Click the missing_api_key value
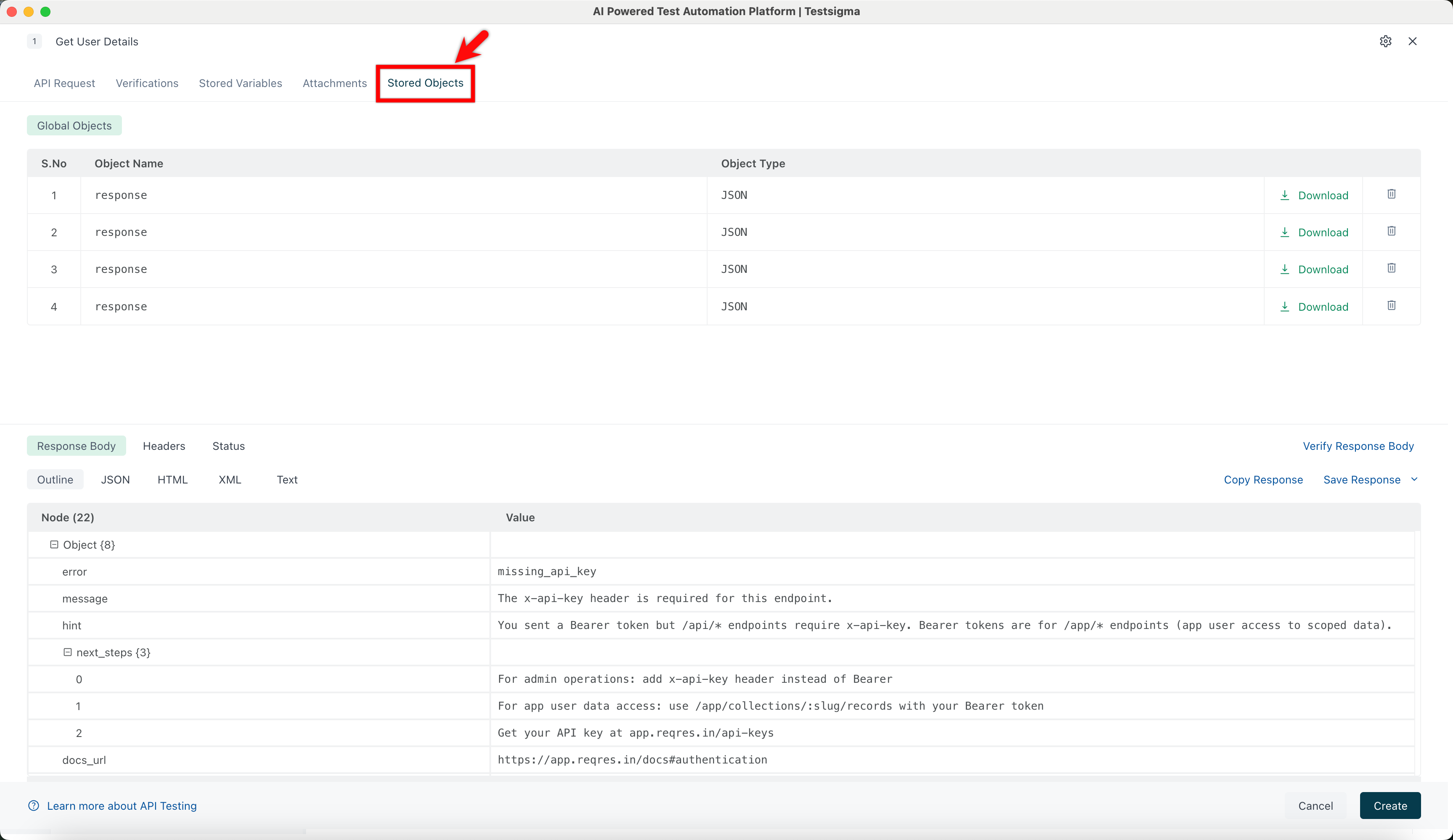1453x840 pixels. click(x=547, y=571)
